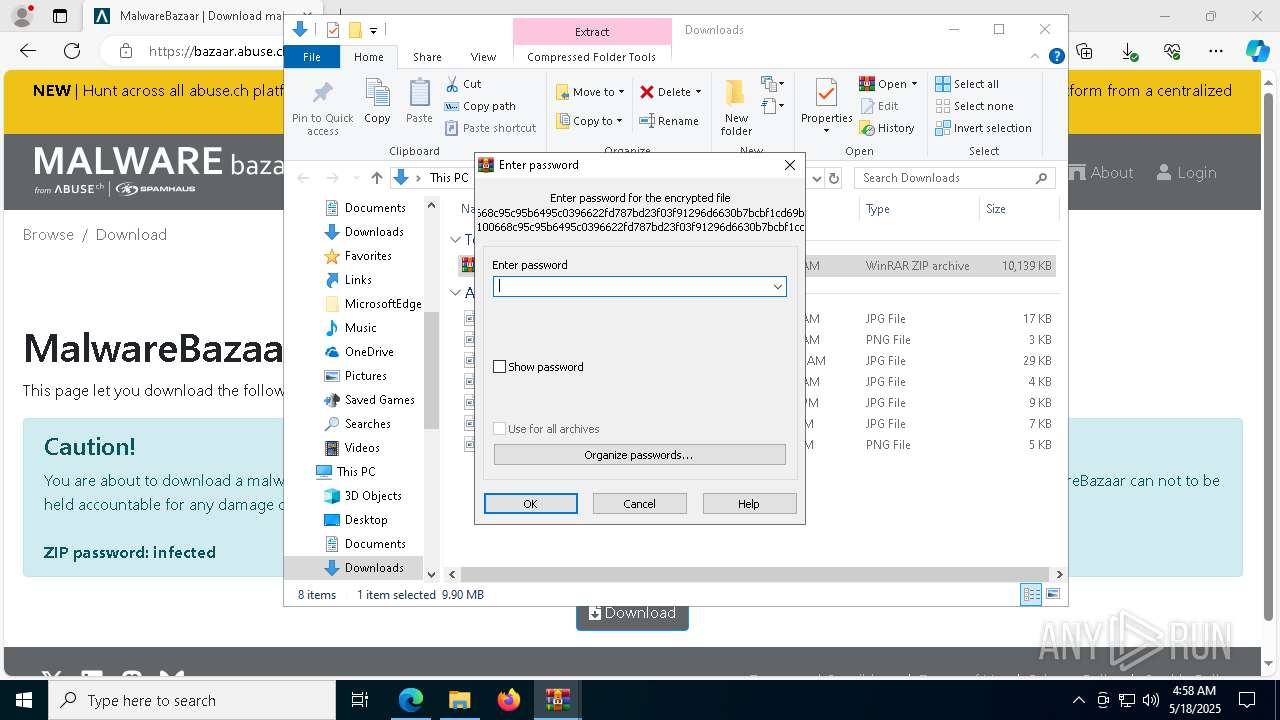Viewport: 1280px width, 720px height.
Task: Expand the Open dropdown in ribbon
Action: pyautogui.click(x=914, y=84)
